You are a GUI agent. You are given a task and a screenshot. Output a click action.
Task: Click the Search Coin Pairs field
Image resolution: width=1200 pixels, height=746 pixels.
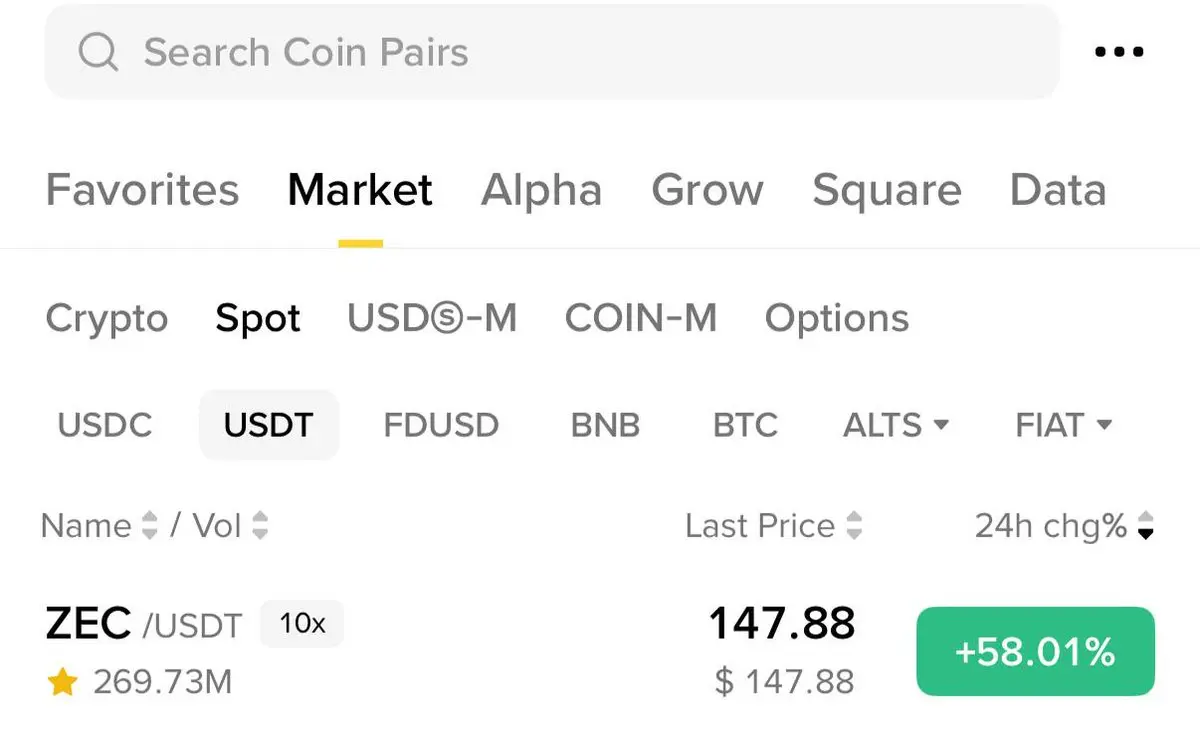550,52
